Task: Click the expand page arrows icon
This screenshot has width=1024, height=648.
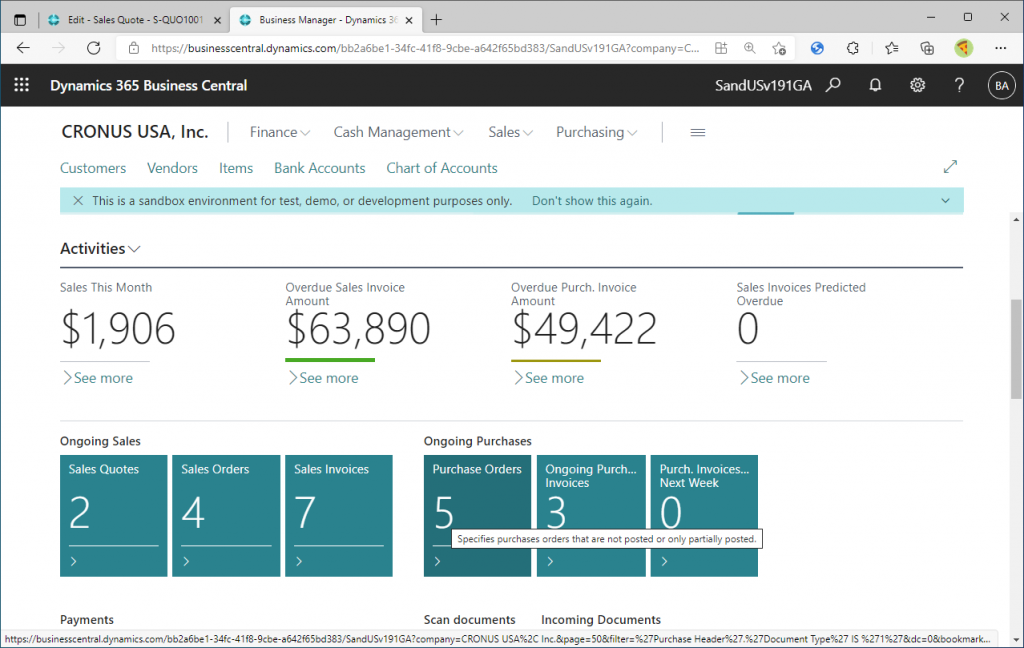Action: (x=950, y=167)
